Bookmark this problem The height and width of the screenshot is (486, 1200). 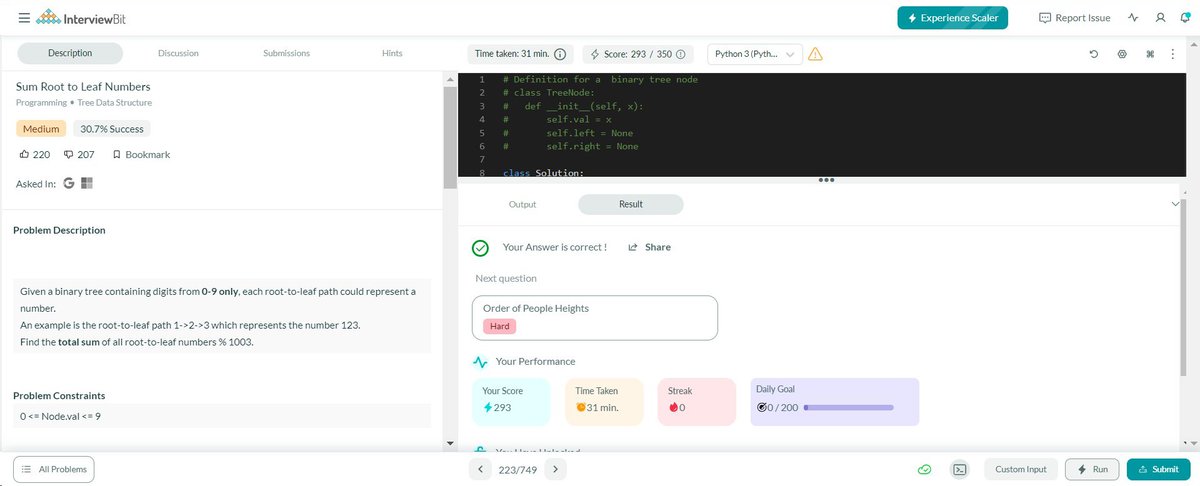click(141, 155)
